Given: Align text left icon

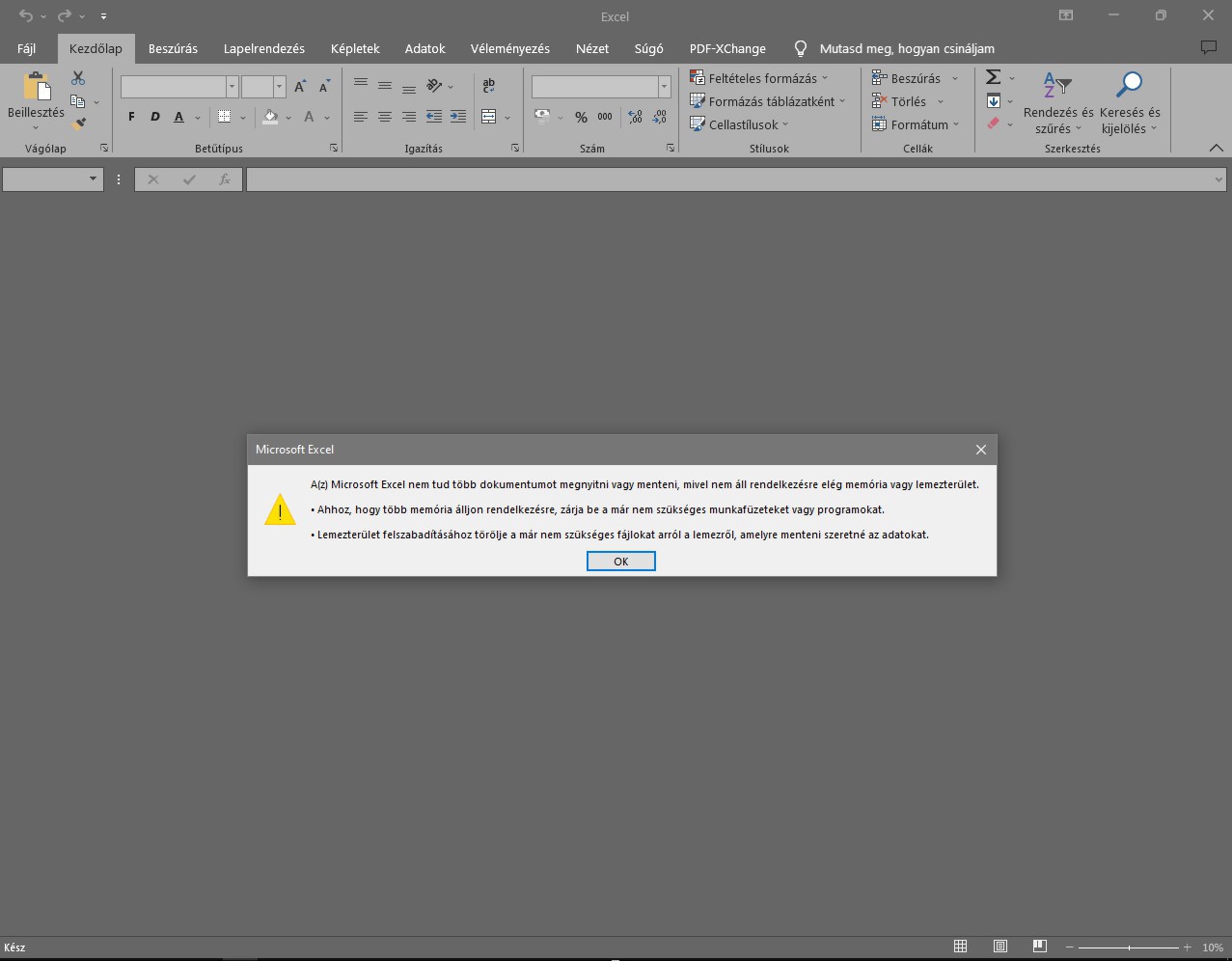Looking at the screenshot, I should coord(361,117).
